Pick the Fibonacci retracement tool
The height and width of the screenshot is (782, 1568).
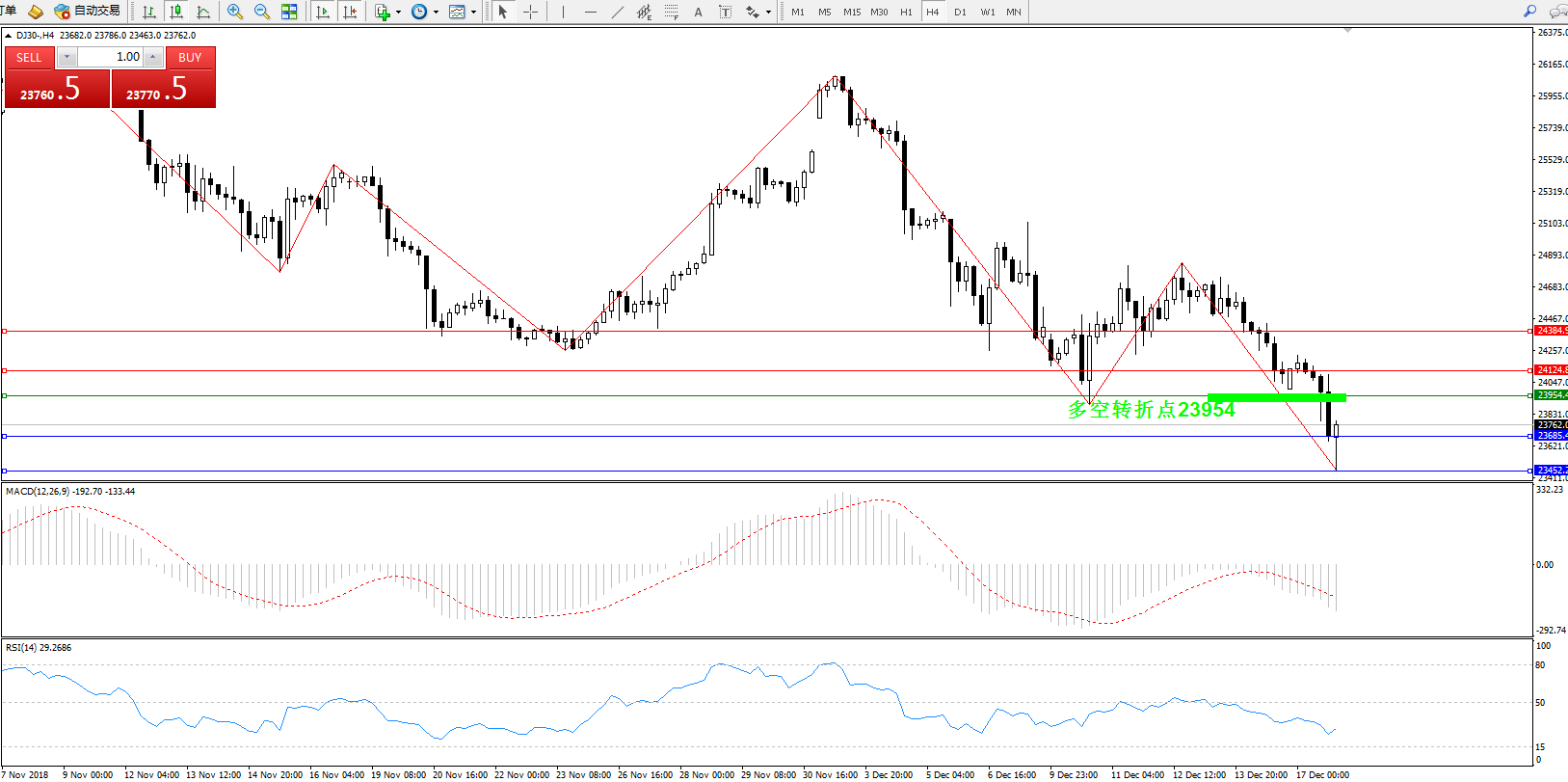[x=671, y=12]
